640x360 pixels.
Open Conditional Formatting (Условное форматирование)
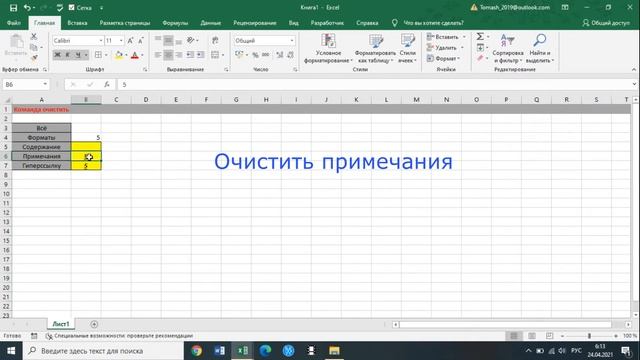pyautogui.click(x=328, y=49)
